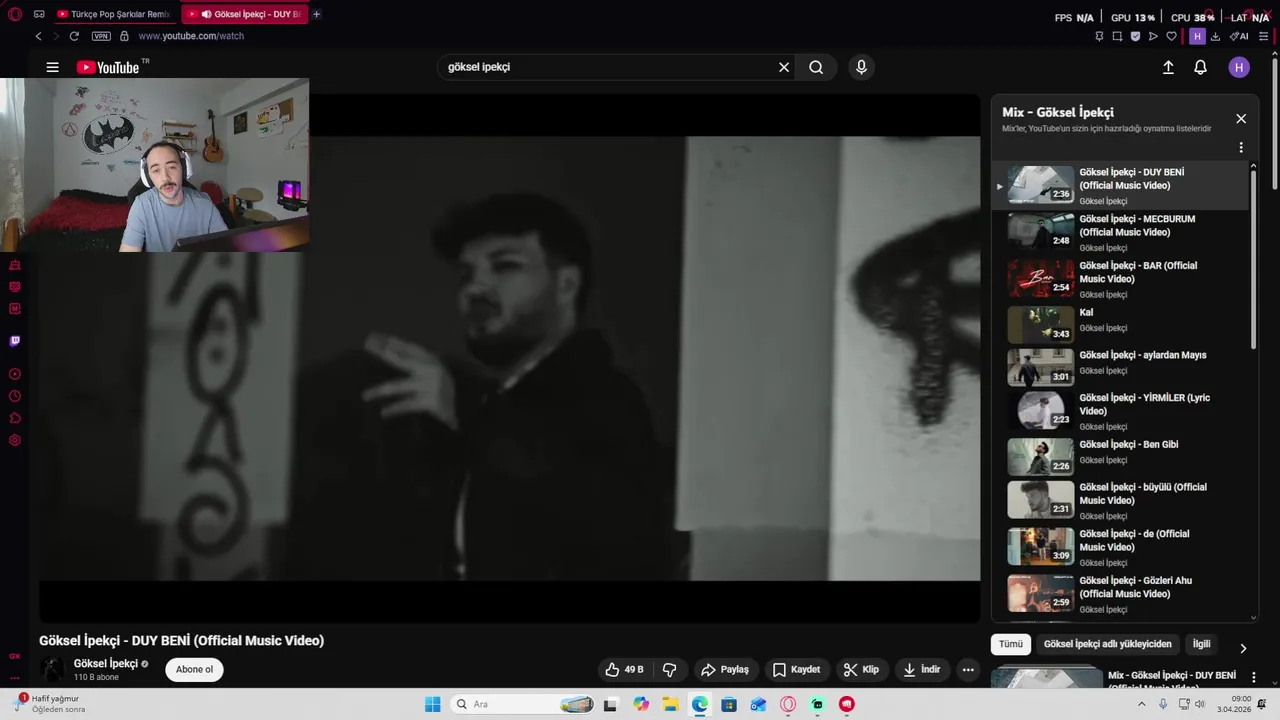Image resolution: width=1280 pixels, height=720 pixels.
Task: Select the Göksel İpekçi - DUY BENİ tab
Action: click(x=244, y=14)
